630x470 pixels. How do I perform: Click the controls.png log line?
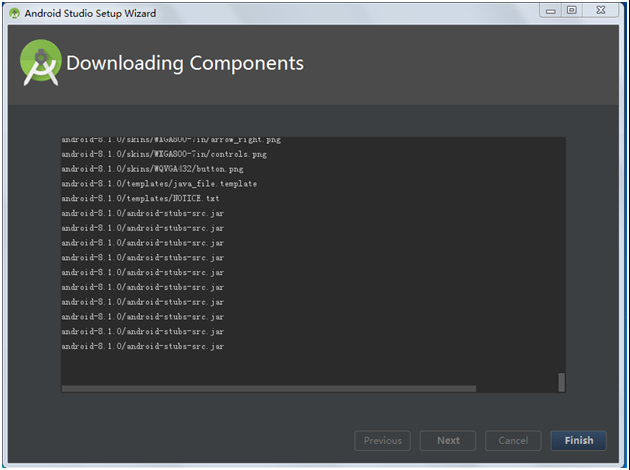coord(164,154)
